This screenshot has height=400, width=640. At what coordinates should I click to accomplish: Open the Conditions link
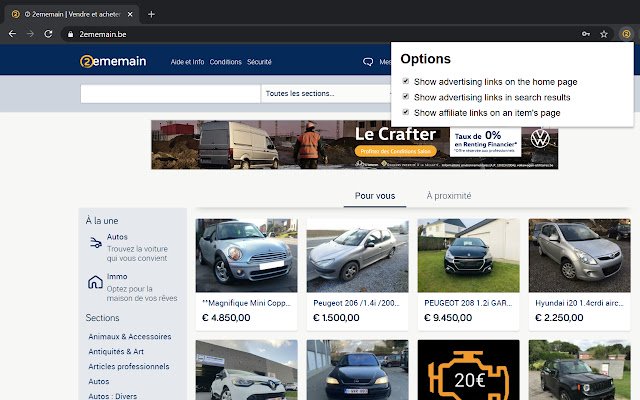pos(225,62)
